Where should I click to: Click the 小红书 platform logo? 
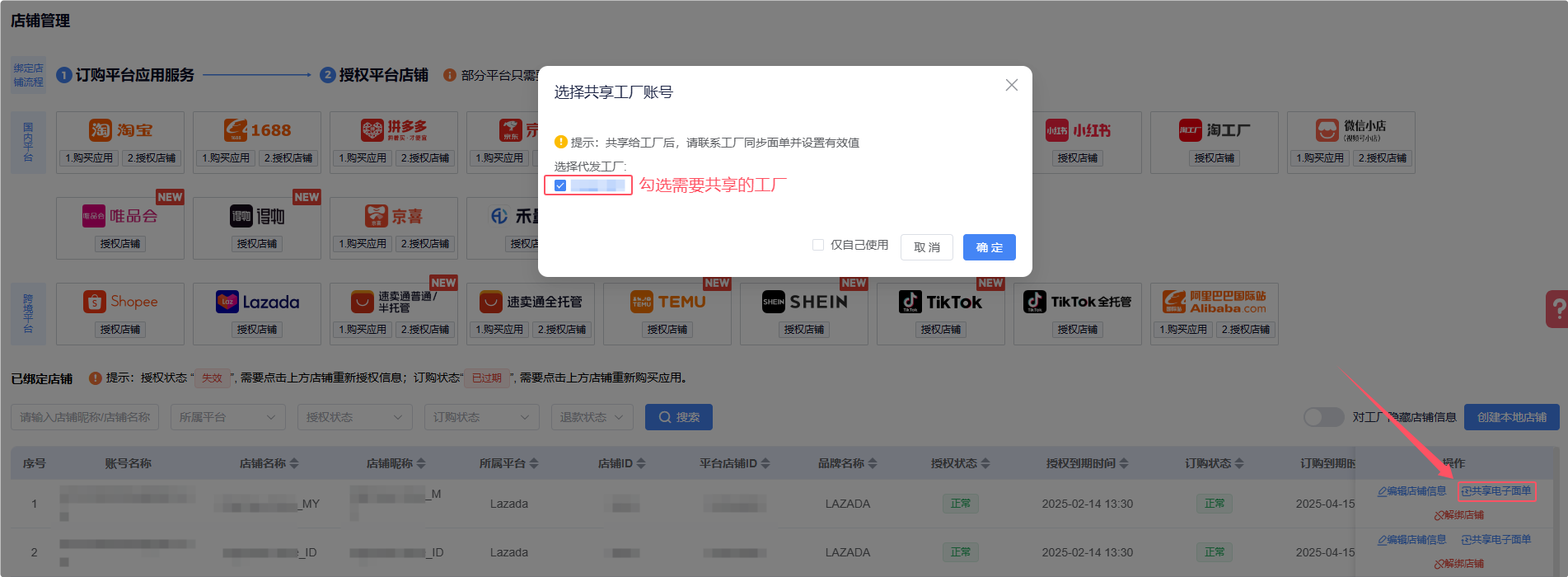click(1078, 130)
